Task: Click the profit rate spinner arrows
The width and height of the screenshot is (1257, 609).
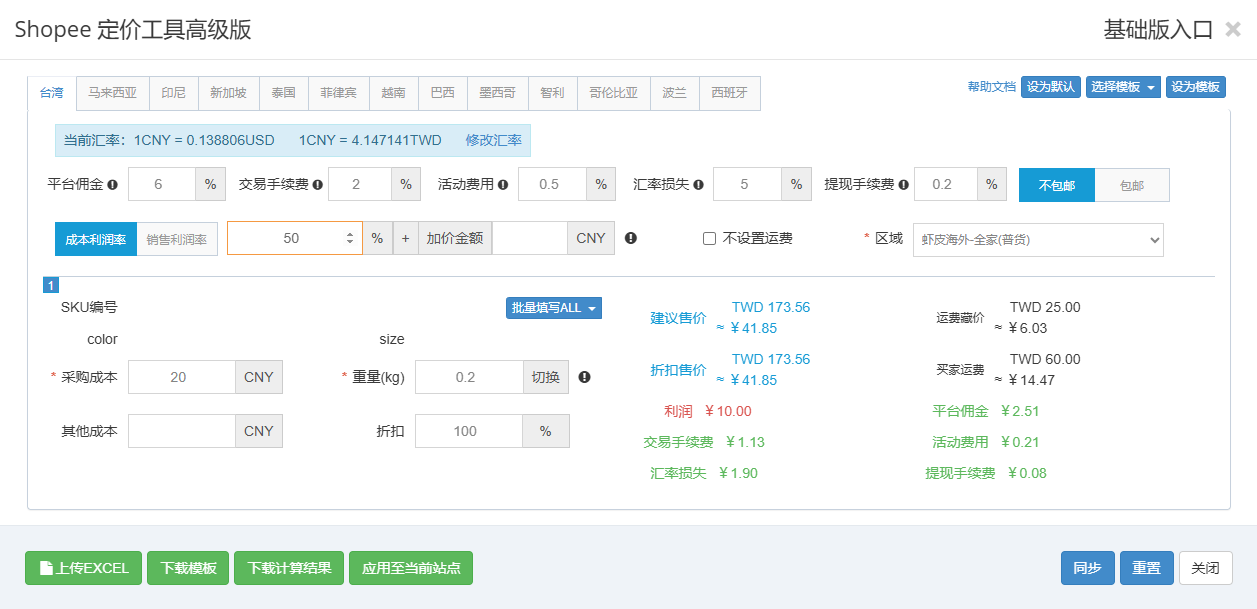Action: point(350,238)
